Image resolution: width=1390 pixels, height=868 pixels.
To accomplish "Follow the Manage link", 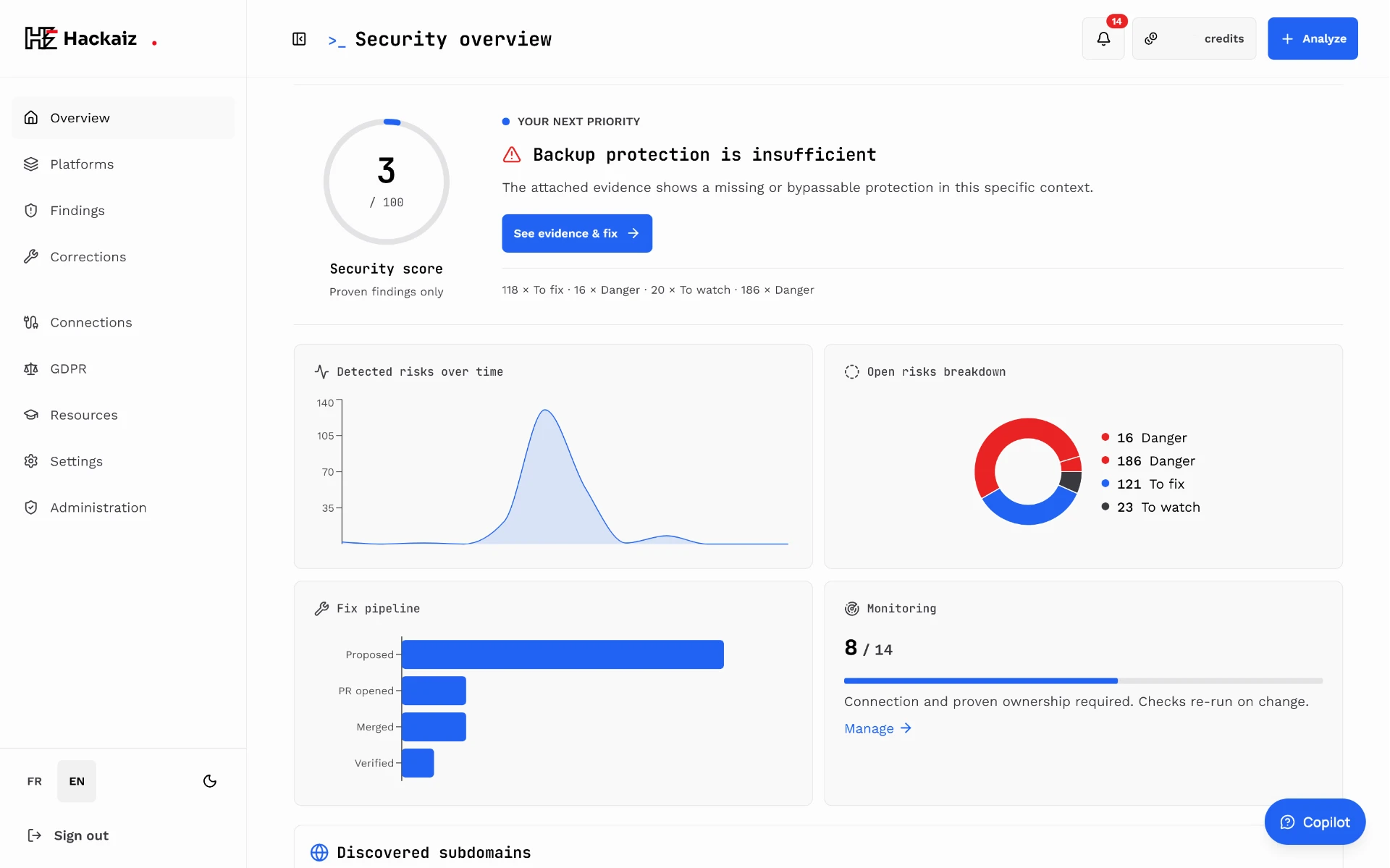I will tap(877, 728).
